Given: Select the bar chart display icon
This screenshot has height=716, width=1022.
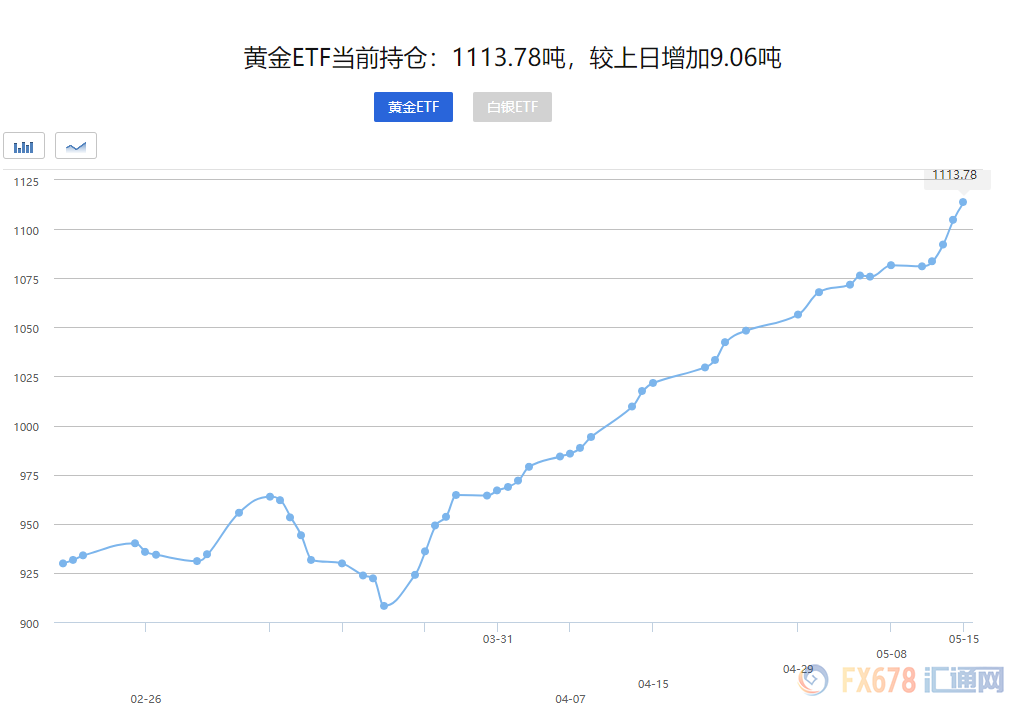Looking at the screenshot, I should point(23,145).
